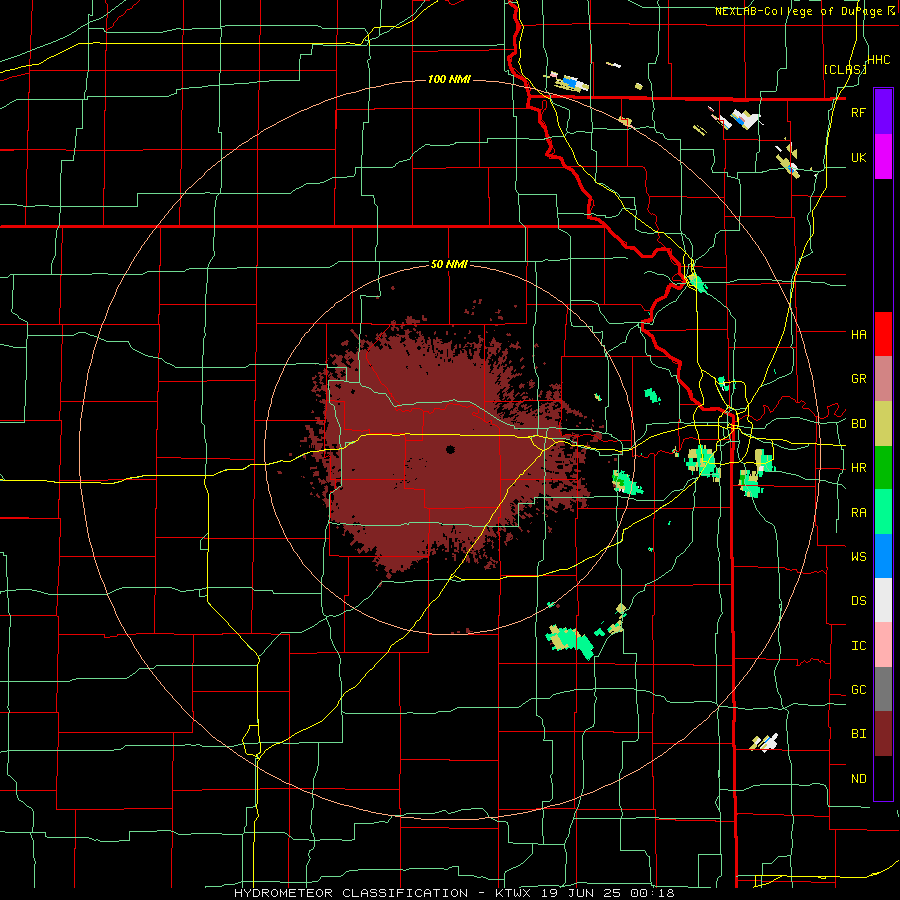Click the UK legend label
The image size is (900, 900).
tap(858, 157)
